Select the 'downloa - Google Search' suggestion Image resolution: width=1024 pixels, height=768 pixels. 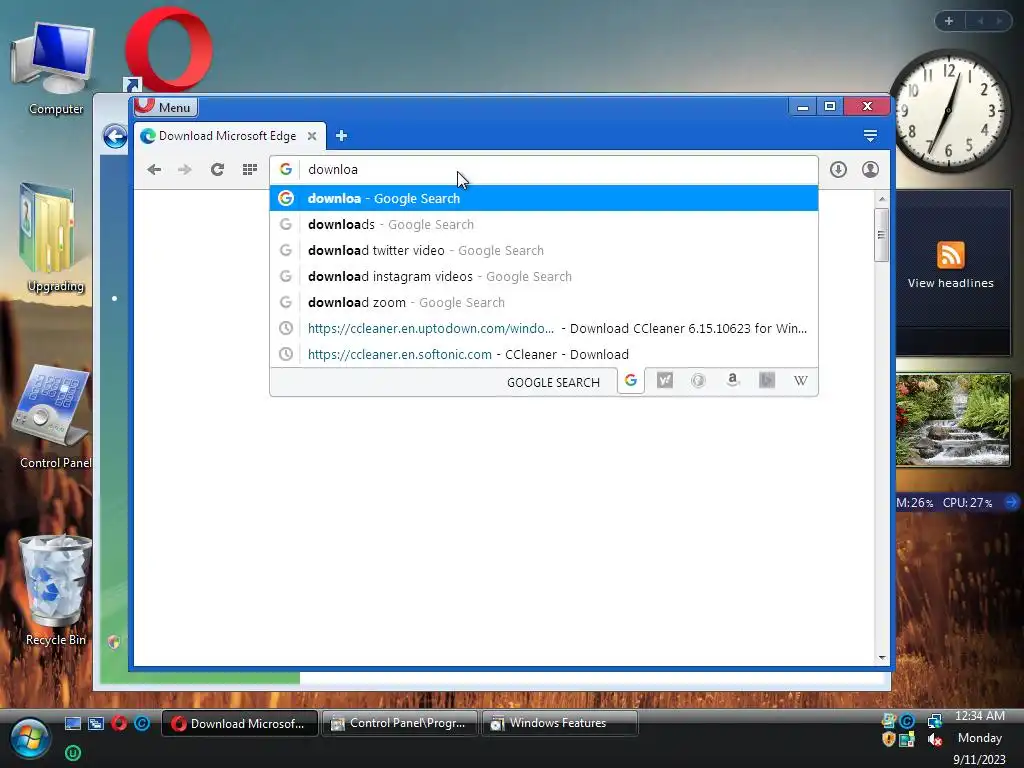point(543,198)
